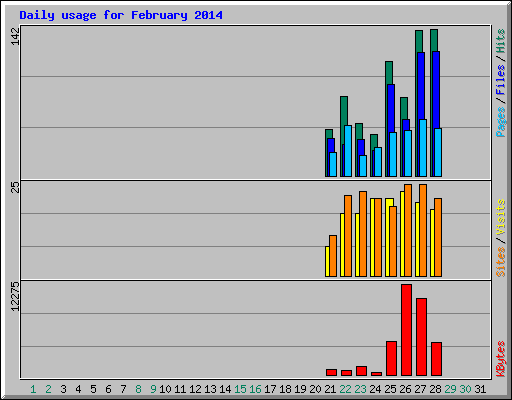Click the orange Sites bar for day 21
The image size is (512, 400).
(333, 256)
